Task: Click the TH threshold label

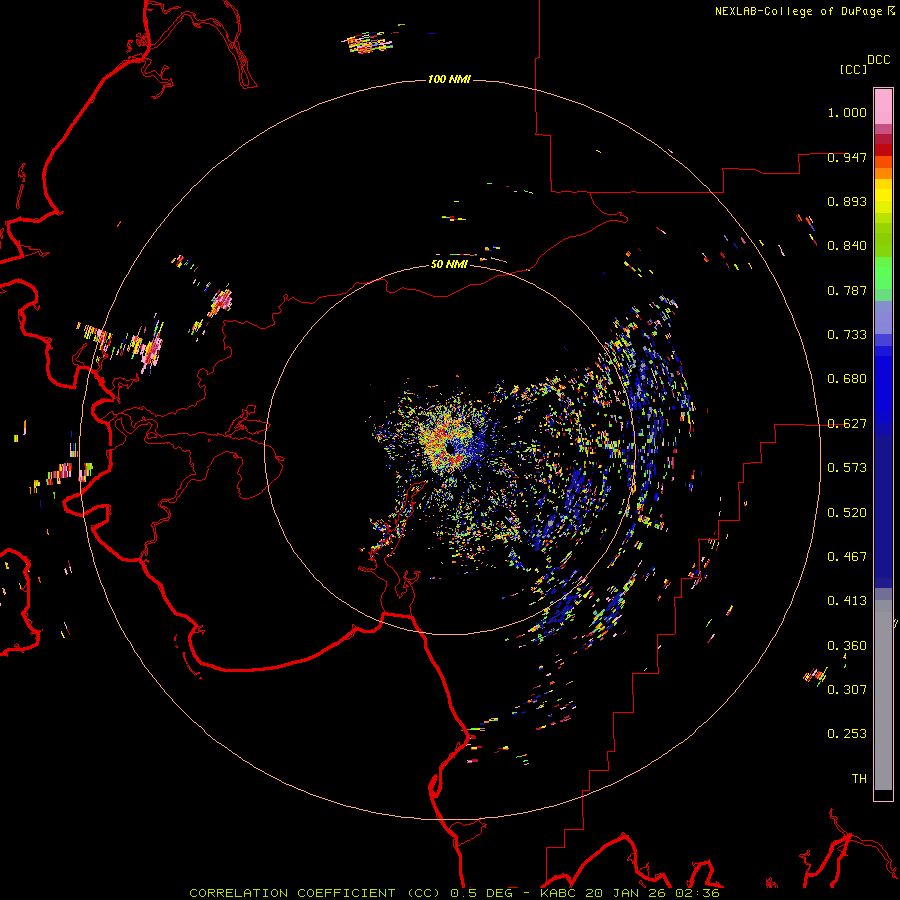Action: click(859, 778)
